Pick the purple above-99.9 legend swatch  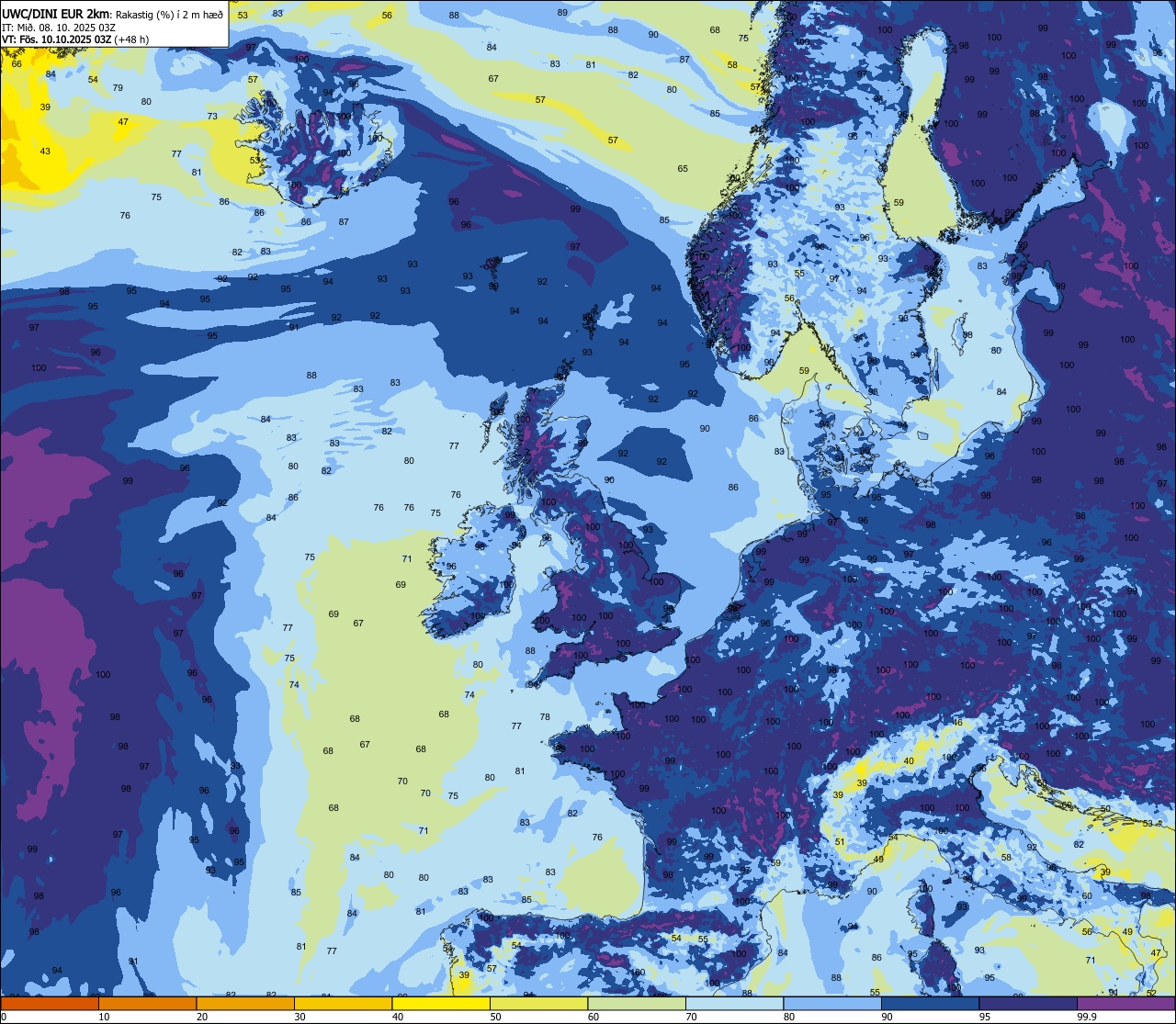click(x=1125, y=1003)
